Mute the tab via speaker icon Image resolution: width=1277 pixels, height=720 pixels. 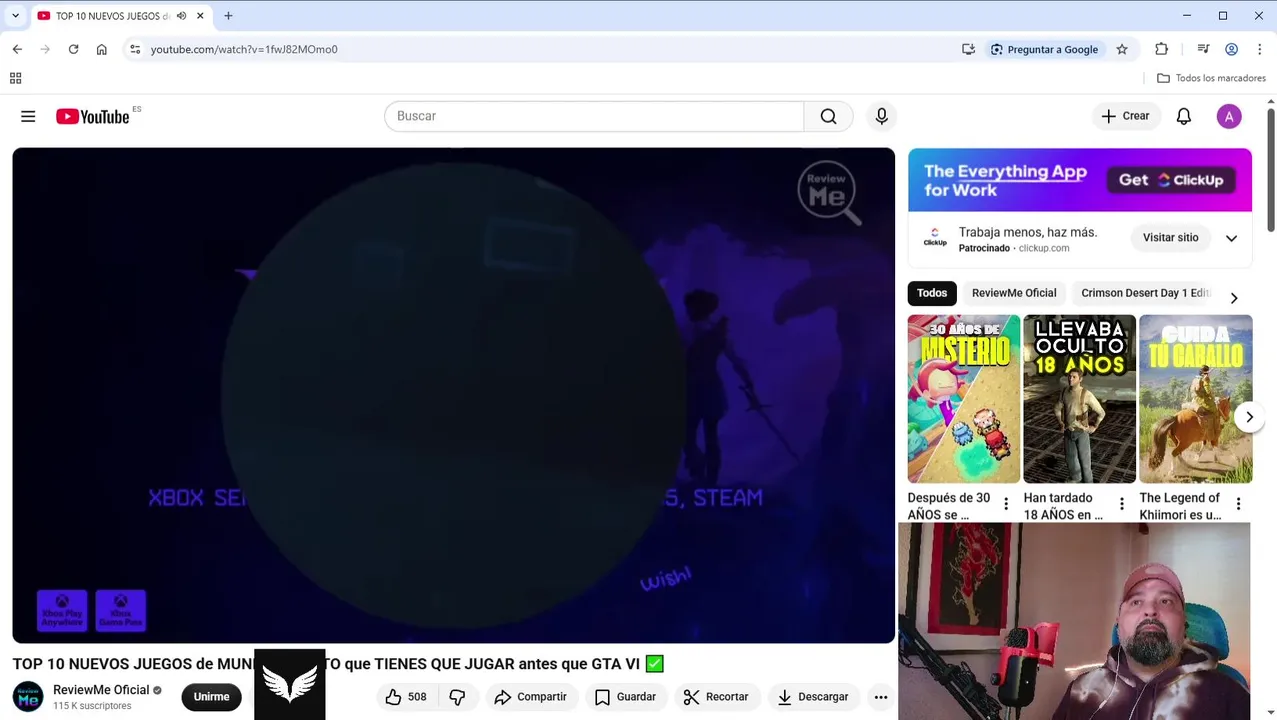pyautogui.click(x=181, y=16)
